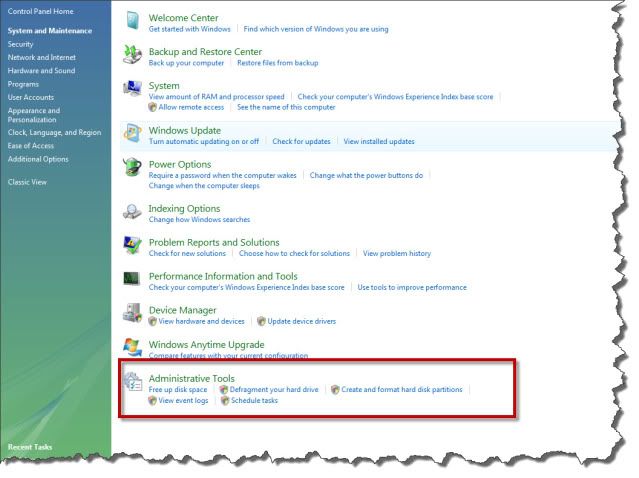Open Appearance and Personalization category
Viewport: 639px width, 478px height.
pyautogui.click(x=34, y=115)
